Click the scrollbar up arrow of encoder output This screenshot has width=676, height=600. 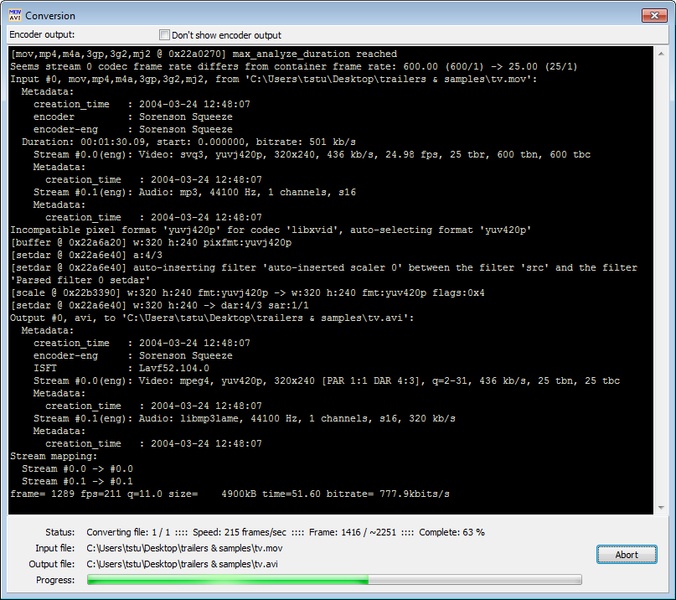click(661, 54)
